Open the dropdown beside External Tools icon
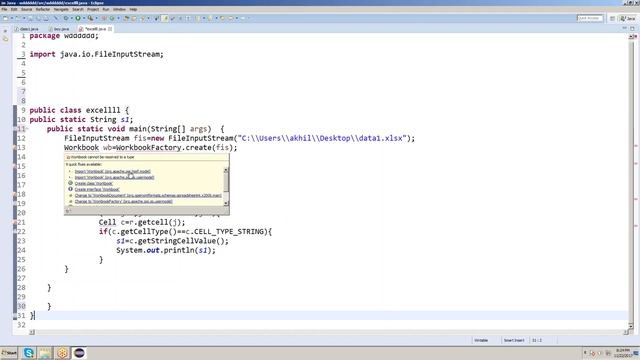The width and height of the screenshot is (640, 360). point(96,18)
